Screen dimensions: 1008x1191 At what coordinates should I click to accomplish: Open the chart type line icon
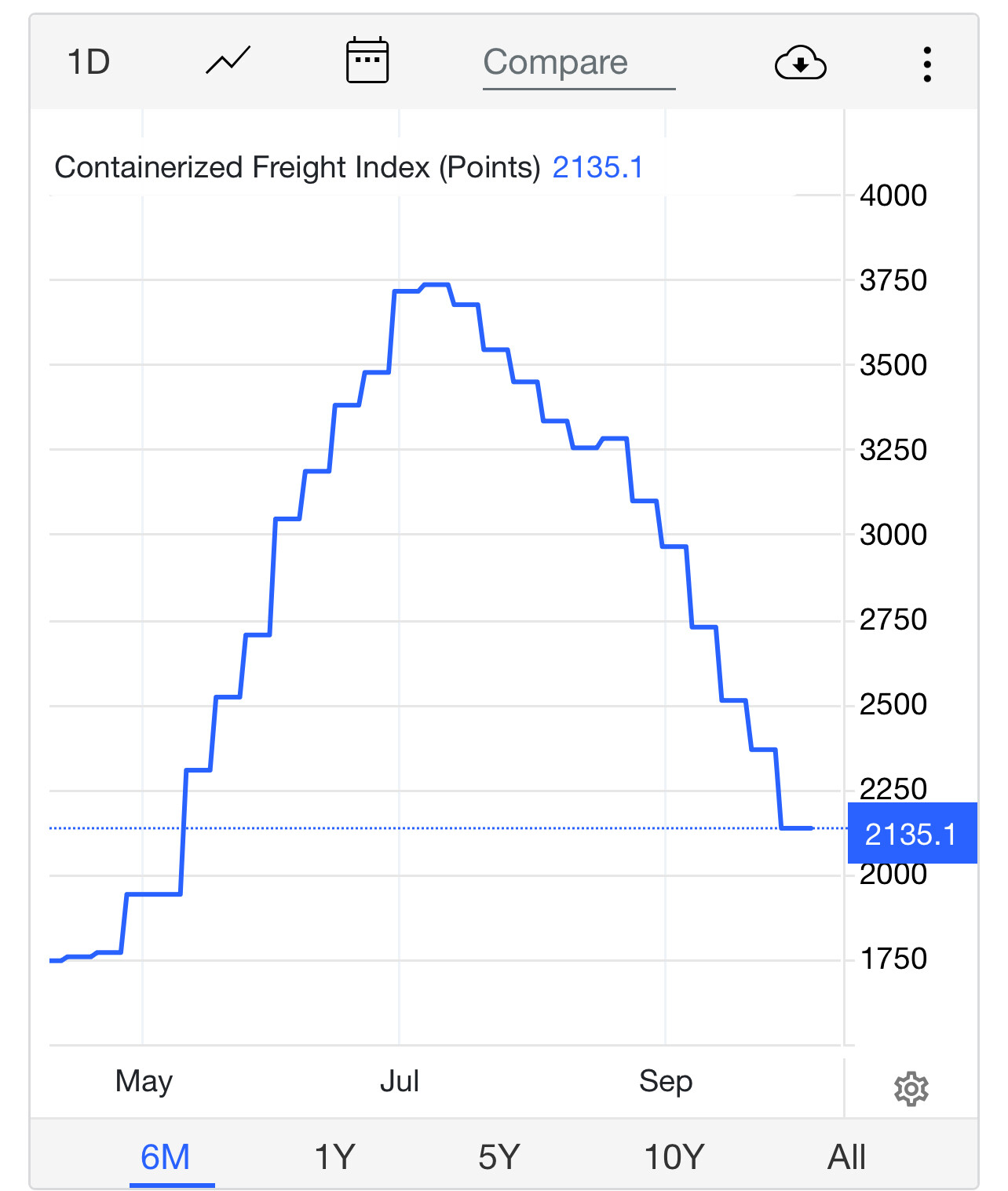228,61
